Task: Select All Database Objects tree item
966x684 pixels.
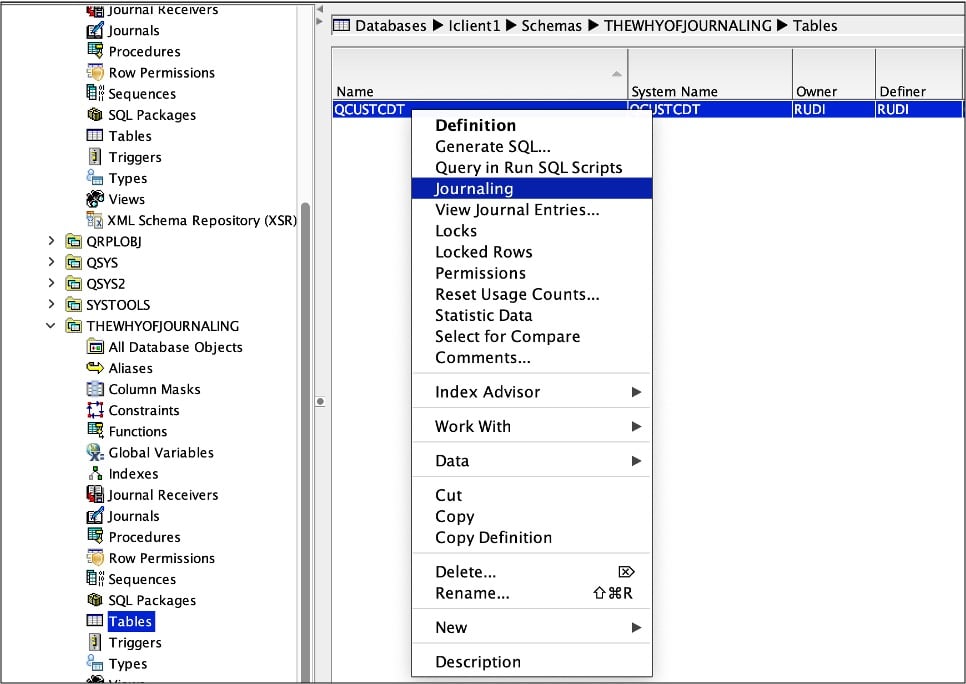Action: click(x=175, y=347)
